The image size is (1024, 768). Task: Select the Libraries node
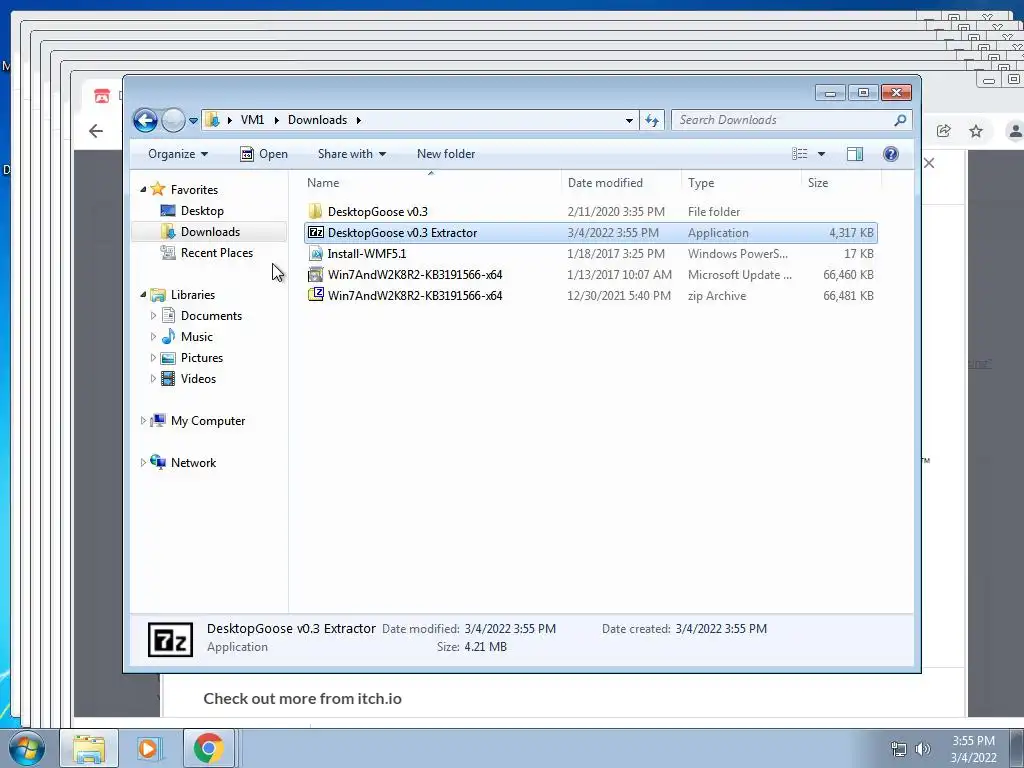point(193,295)
